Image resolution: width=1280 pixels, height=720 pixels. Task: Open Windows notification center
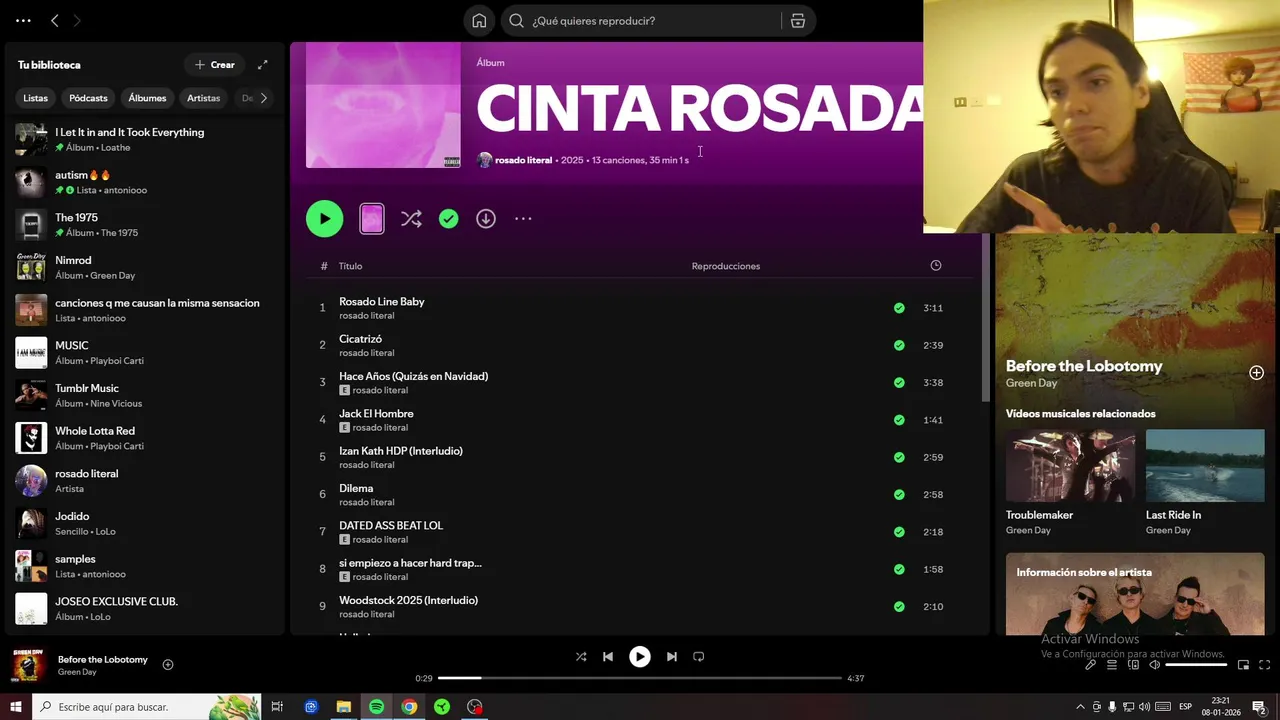click(x=1259, y=707)
